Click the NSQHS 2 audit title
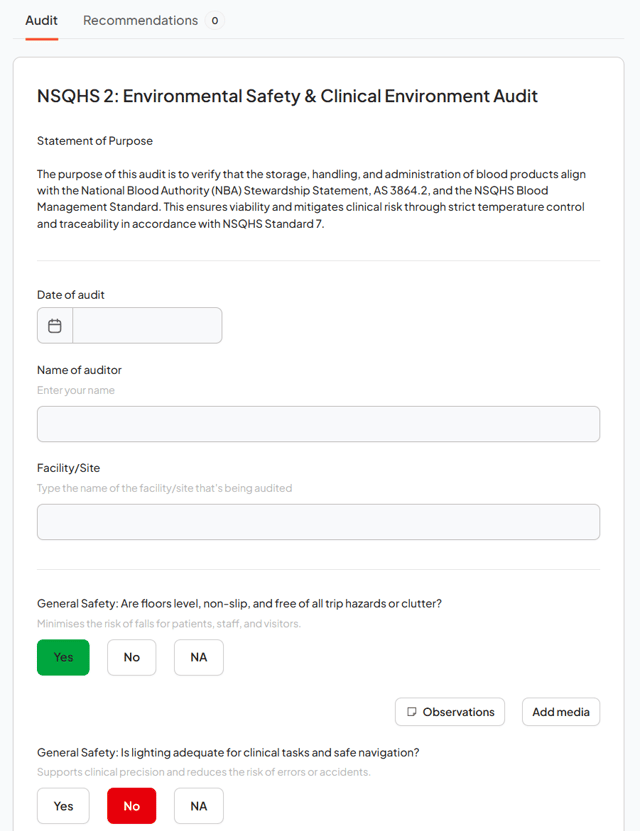Image resolution: width=640 pixels, height=831 pixels. point(287,96)
